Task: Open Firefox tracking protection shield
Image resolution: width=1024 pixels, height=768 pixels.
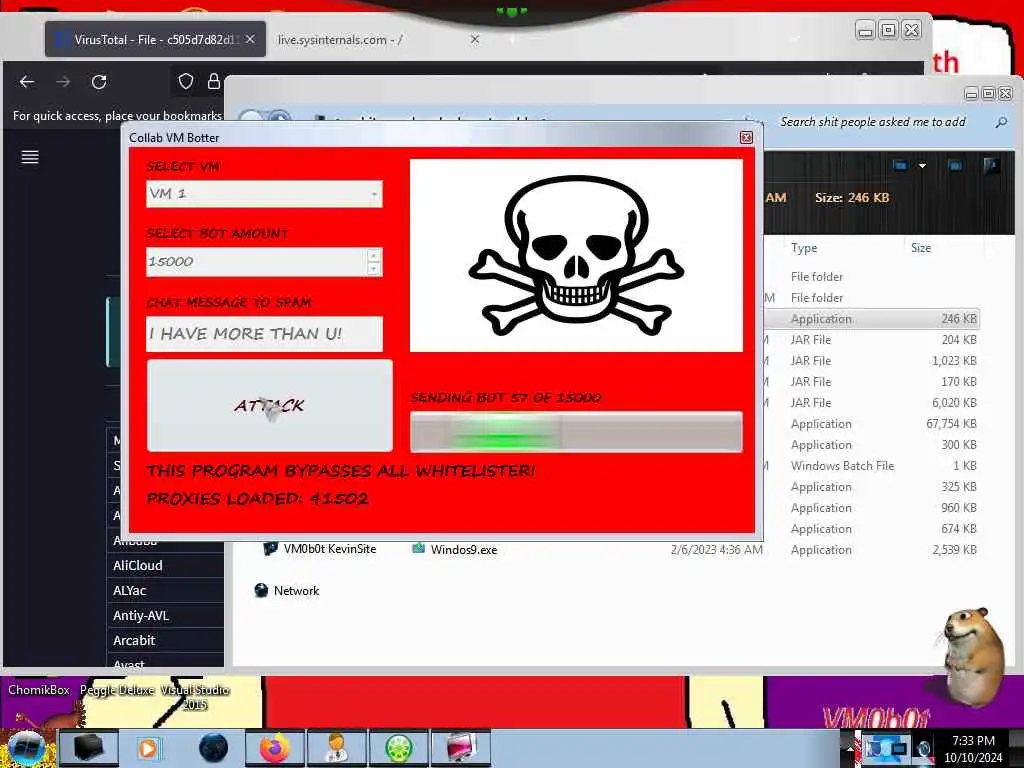Action: 185,81
